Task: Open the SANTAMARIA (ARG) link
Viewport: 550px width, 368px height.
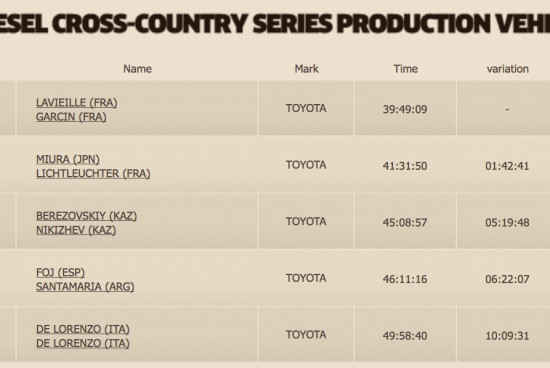Action: tap(85, 287)
